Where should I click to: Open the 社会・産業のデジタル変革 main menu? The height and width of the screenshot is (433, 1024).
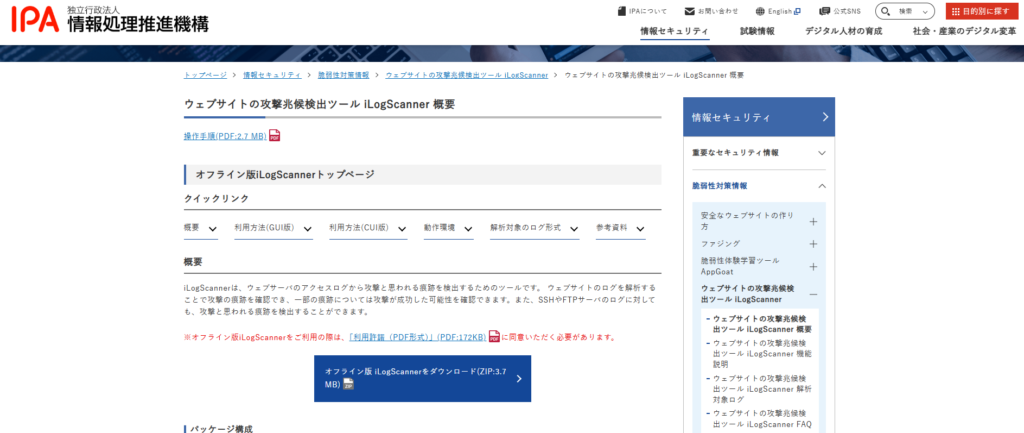coord(965,31)
